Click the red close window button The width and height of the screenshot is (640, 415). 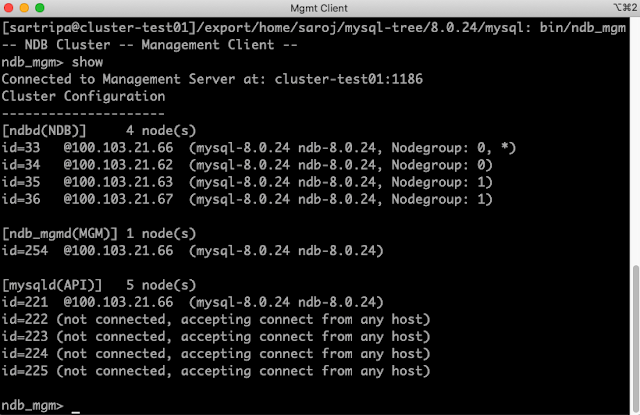8,8
